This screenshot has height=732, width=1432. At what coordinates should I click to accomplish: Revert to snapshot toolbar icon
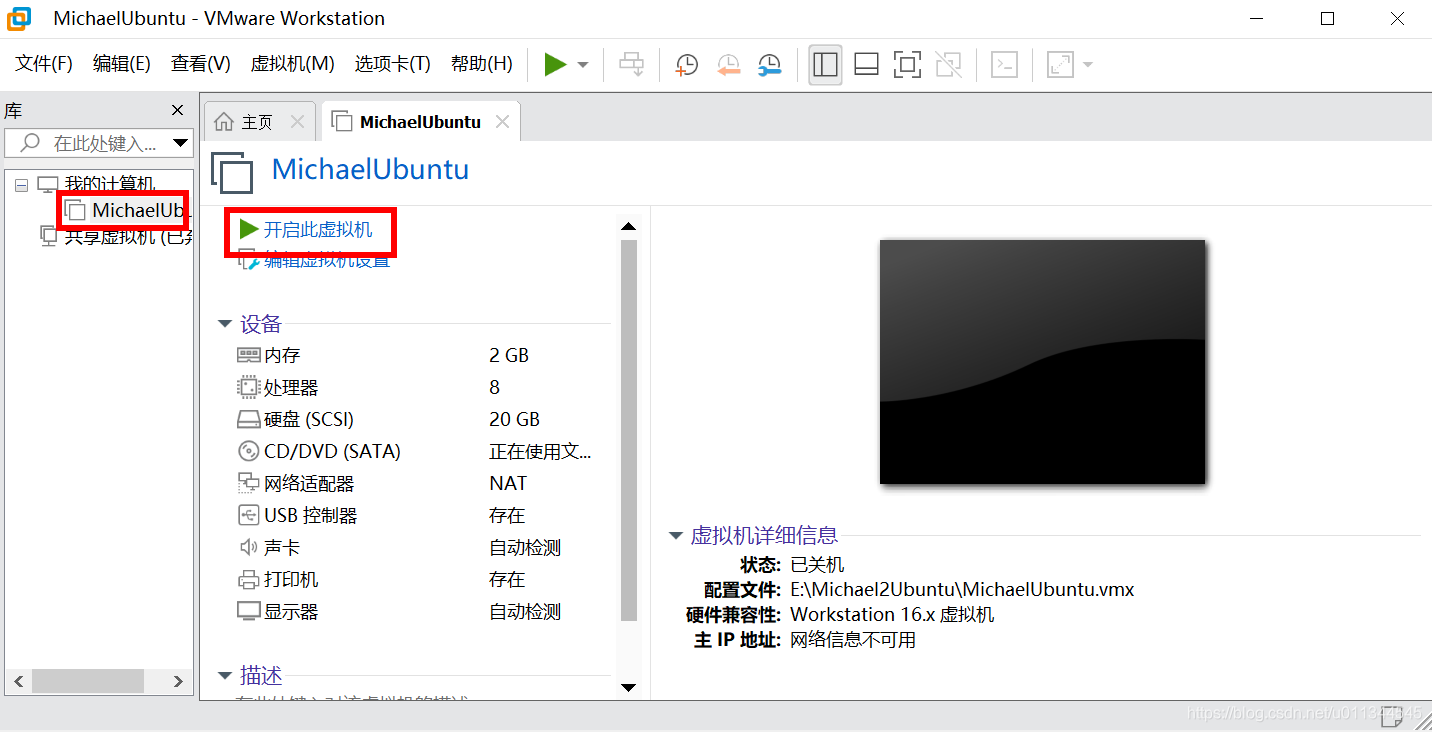coord(729,65)
